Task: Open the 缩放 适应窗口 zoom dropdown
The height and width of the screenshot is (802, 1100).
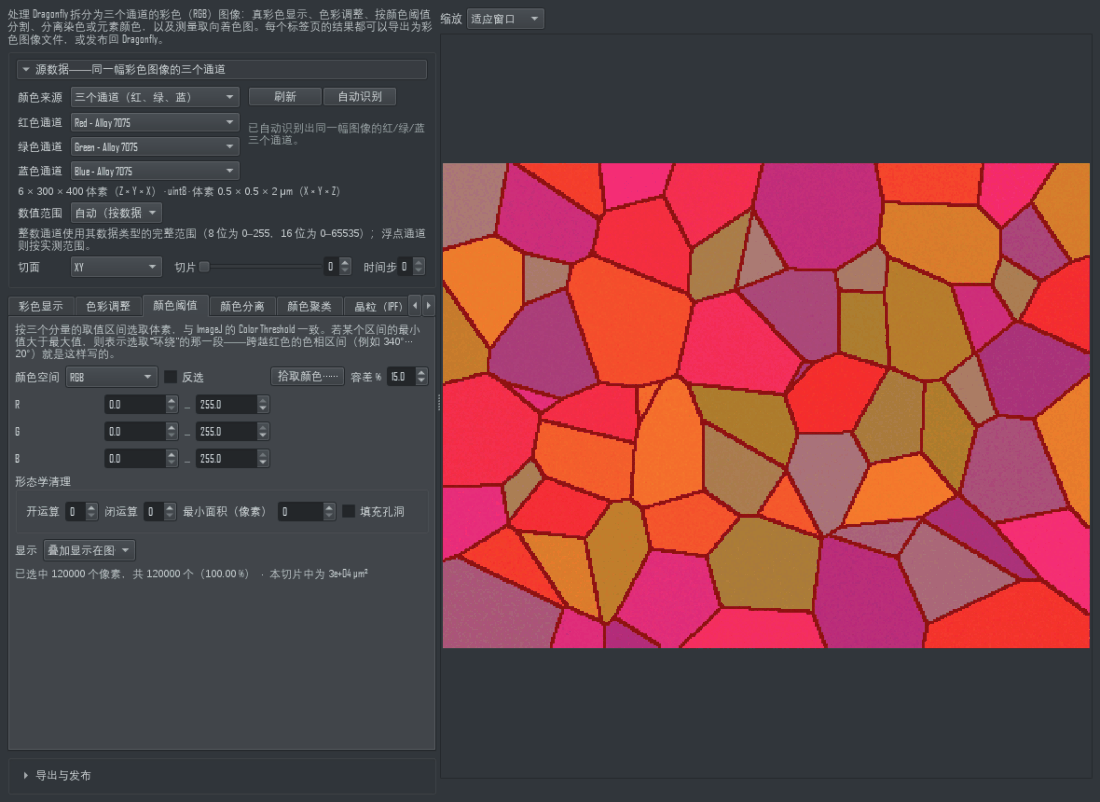Action: (x=505, y=19)
